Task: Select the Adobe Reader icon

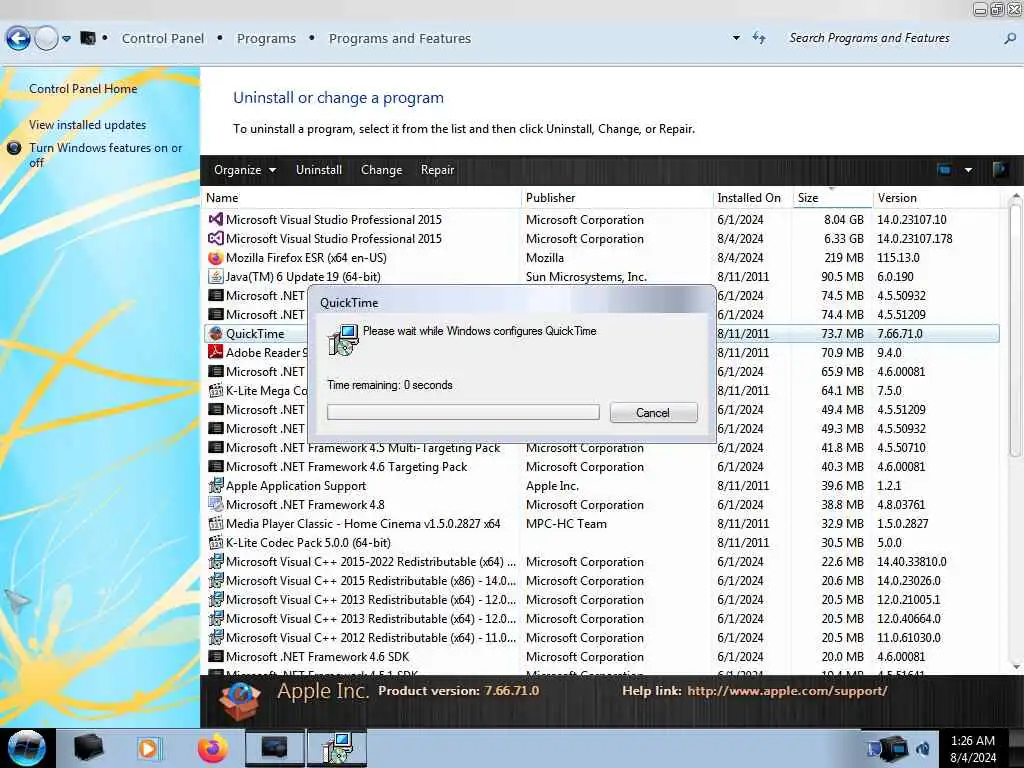Action: (216, 352)
